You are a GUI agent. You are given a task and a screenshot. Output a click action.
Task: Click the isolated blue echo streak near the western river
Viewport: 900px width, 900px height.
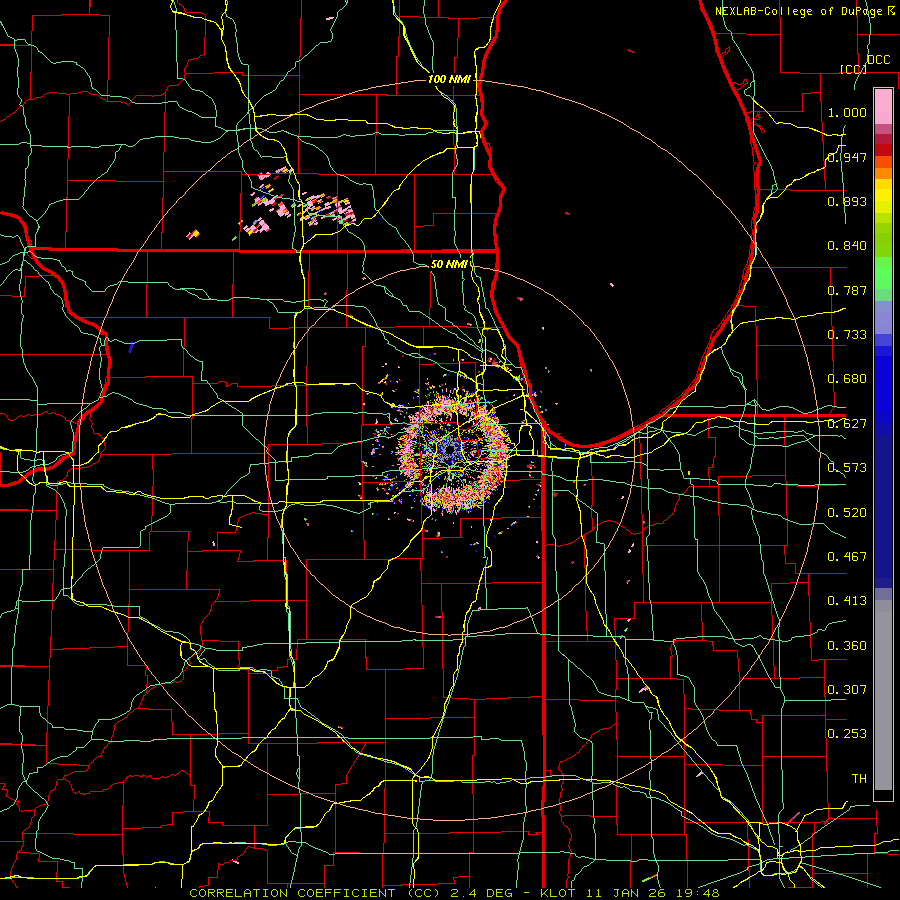[131, 347]
